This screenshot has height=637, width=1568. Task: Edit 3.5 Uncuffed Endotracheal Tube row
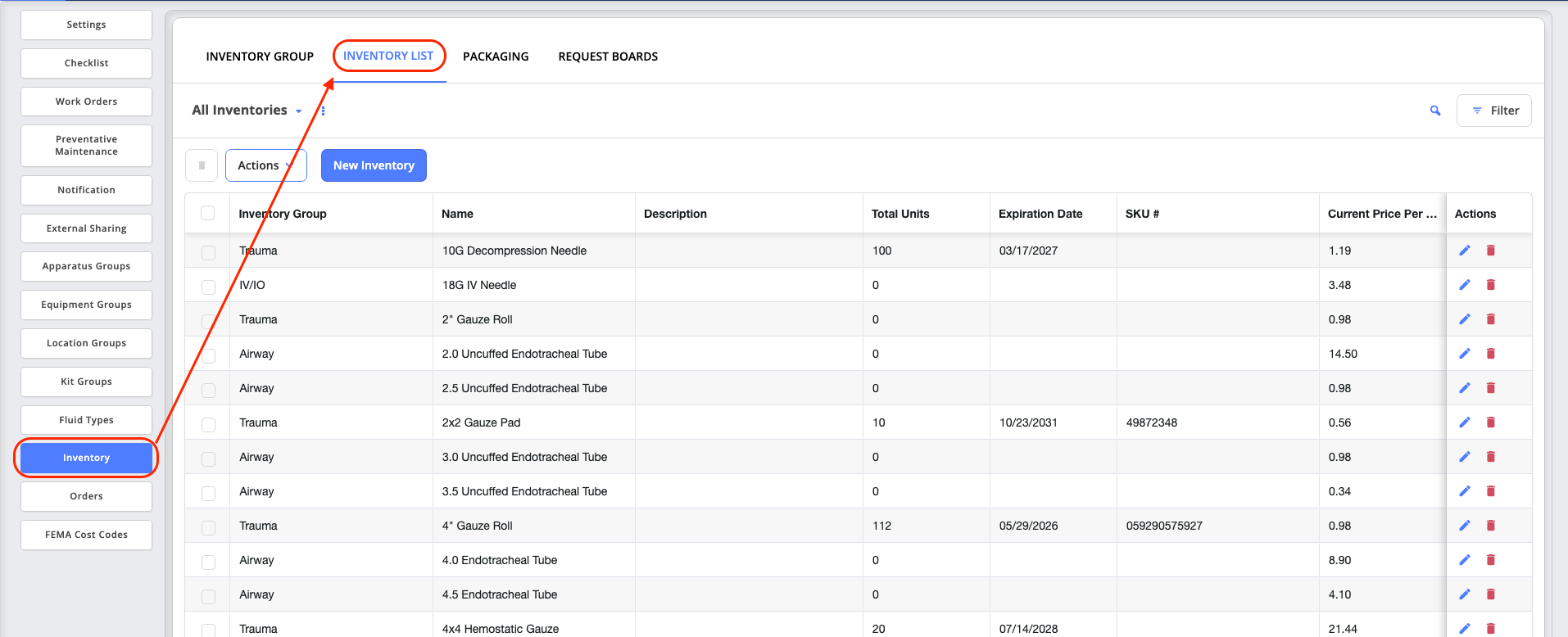pyautogui.click(x=1465, y=491)
